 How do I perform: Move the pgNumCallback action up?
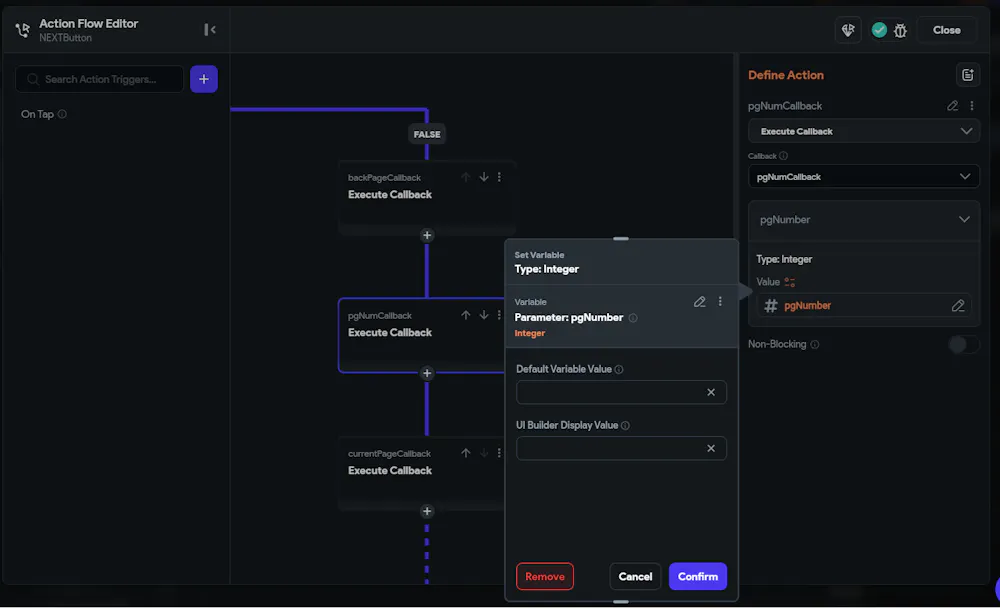pos(465,315)
